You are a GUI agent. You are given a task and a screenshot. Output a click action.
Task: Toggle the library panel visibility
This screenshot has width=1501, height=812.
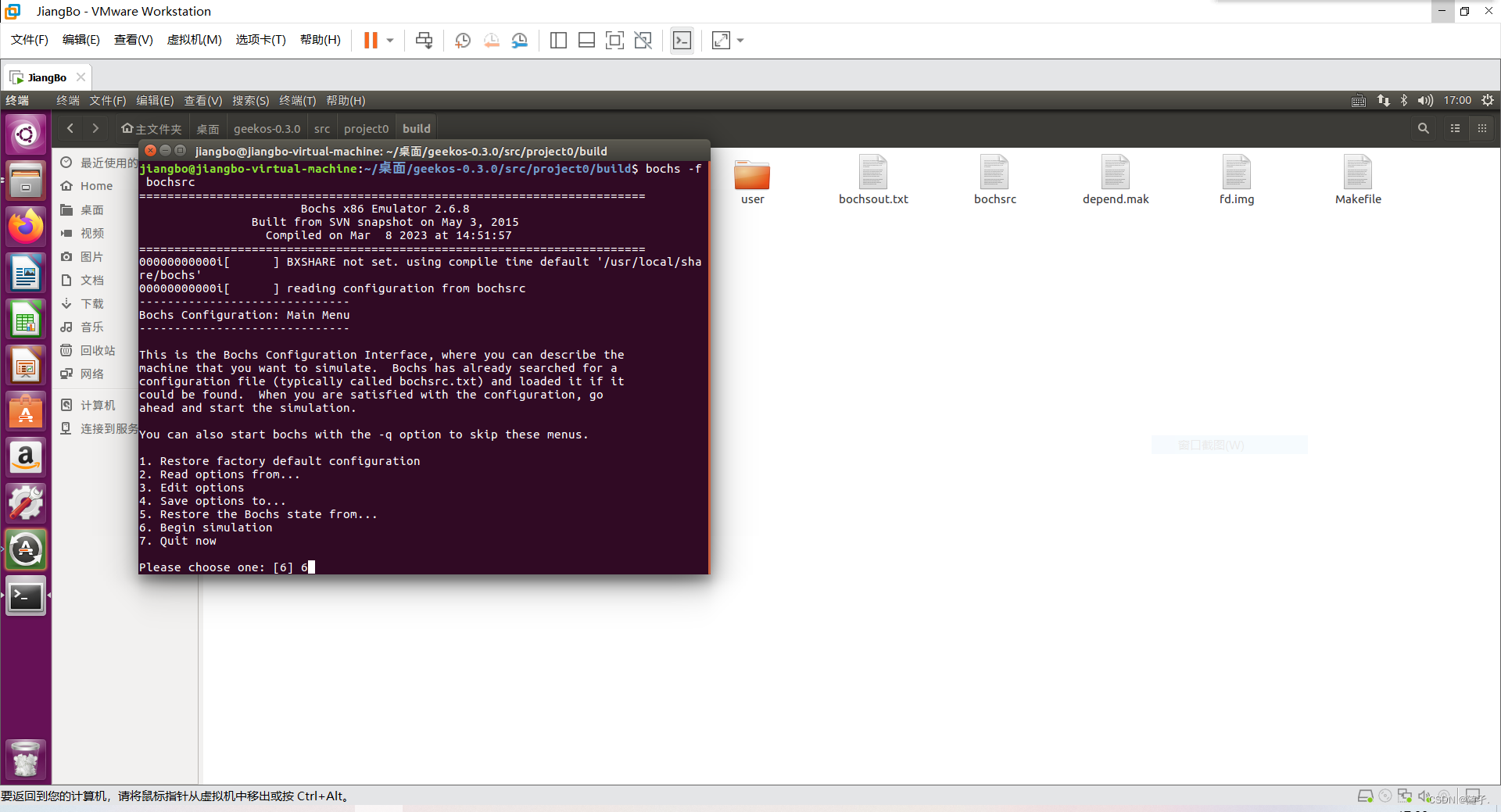[x=558, y=40]
